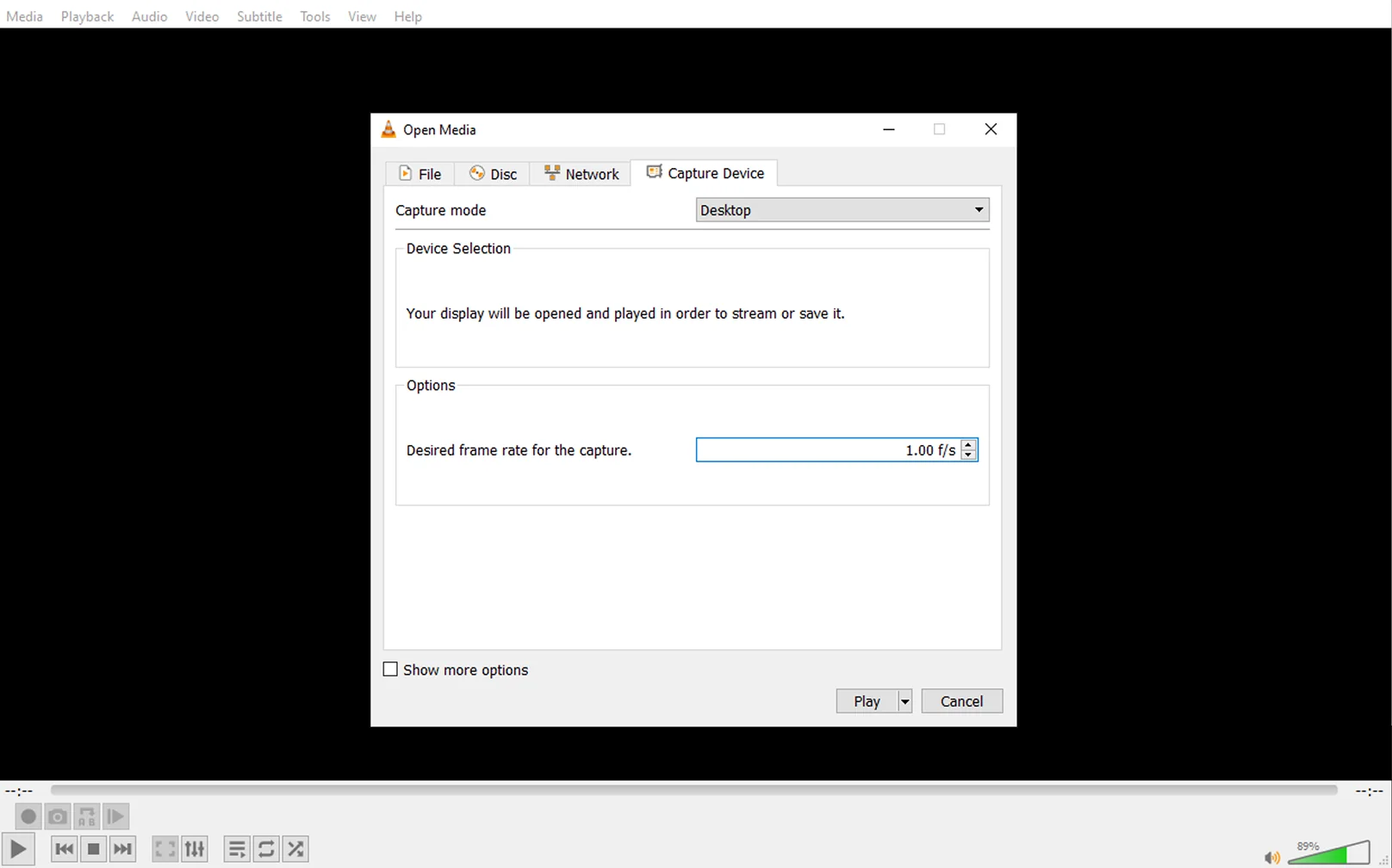
Task: Open the Play button dropdown arrow
Action: [904, 702]
